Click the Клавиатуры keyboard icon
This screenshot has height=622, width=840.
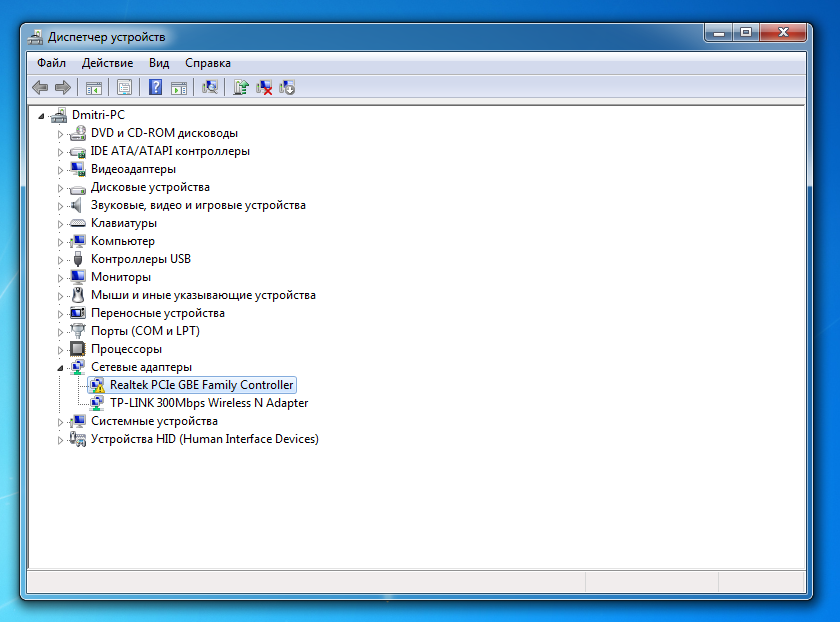tap(78, 223)
